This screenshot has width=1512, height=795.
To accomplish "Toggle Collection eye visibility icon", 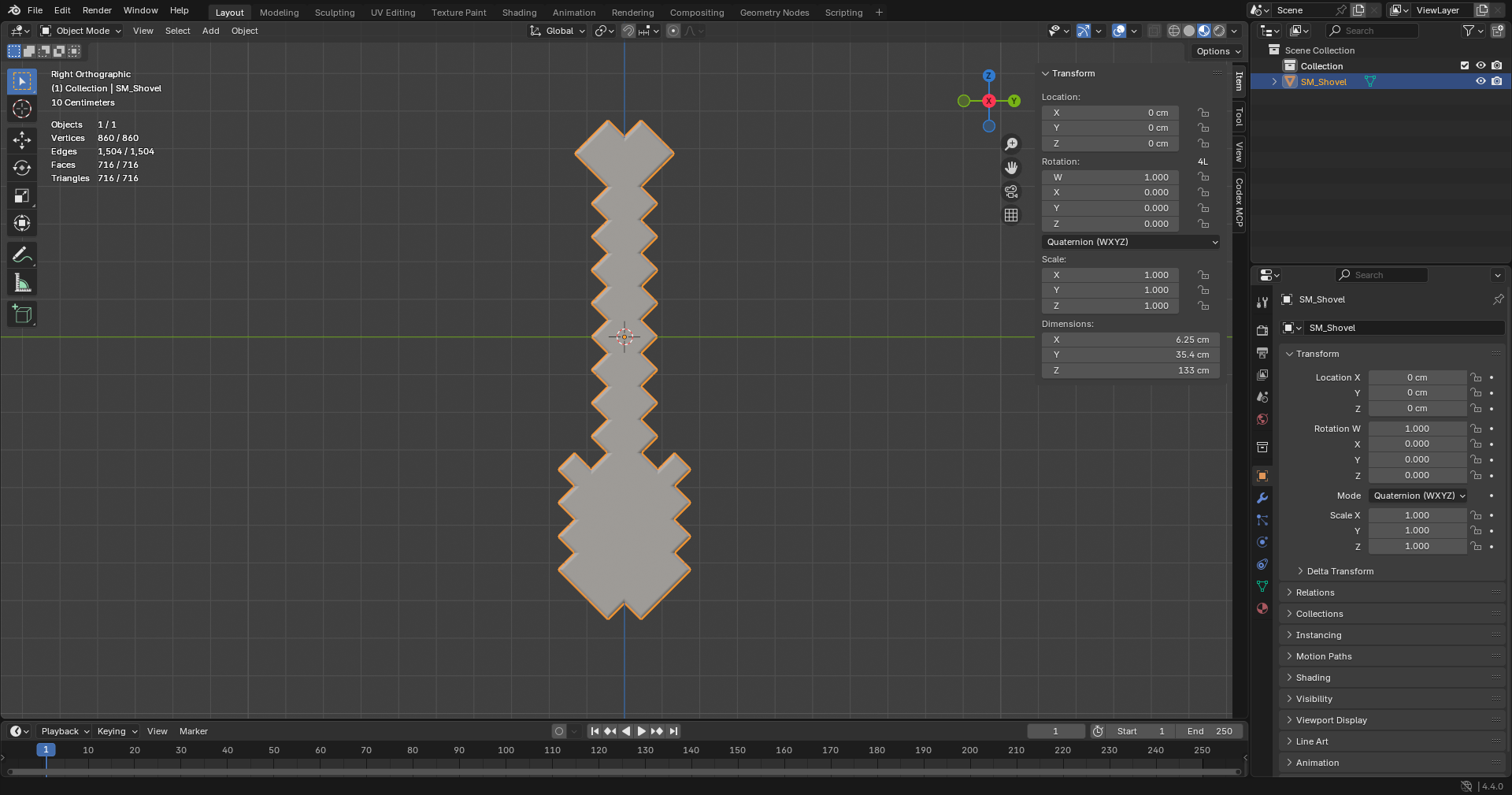I will pyautogui.click(x=1480, y=65).
